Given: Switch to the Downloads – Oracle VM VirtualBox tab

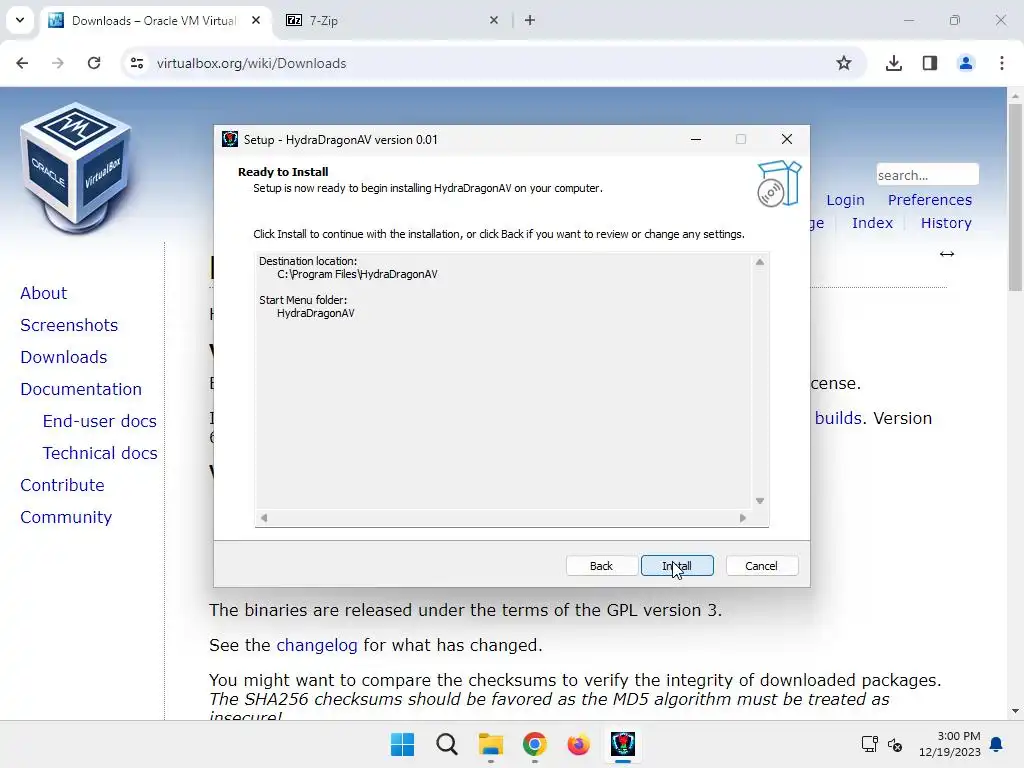Looking at the screenshot, I should pos(153,21).
